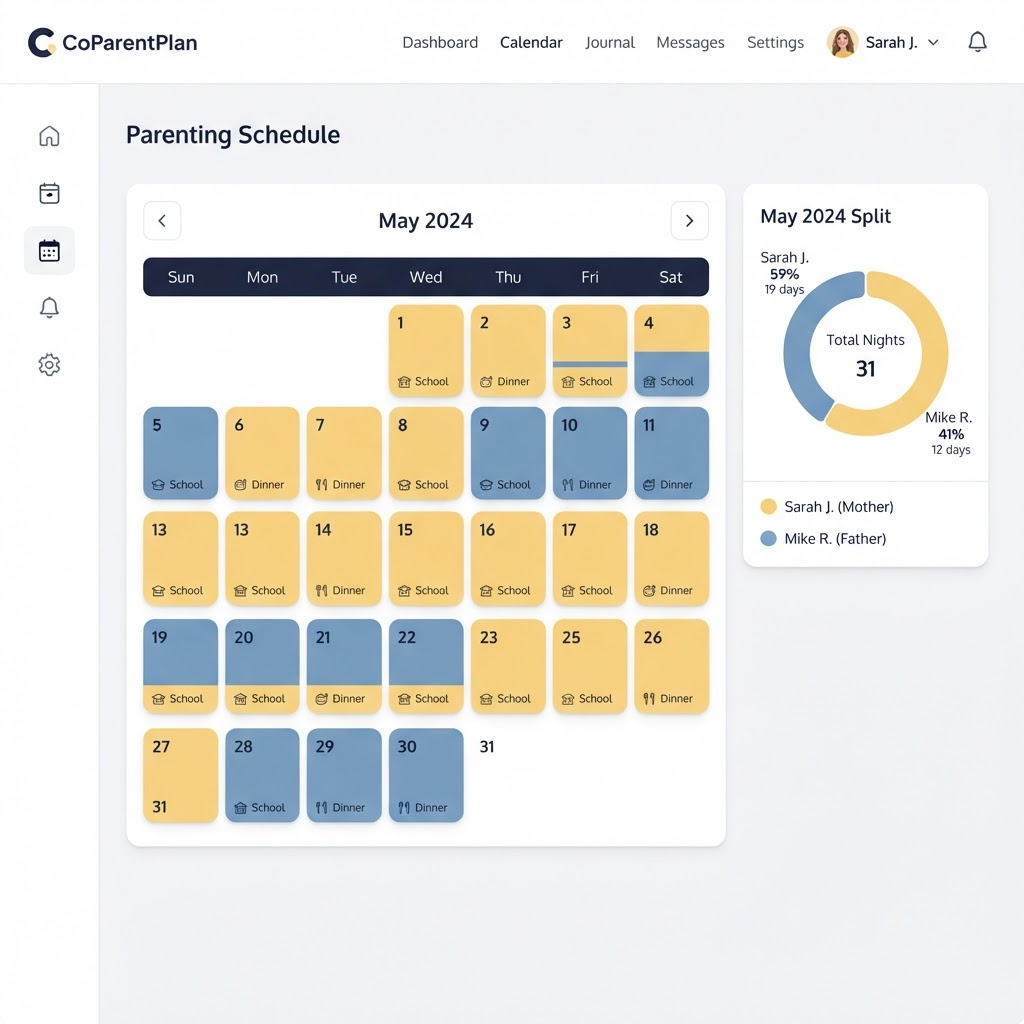Advance to next month arrow
Screen dimensions: 1024x1024
tap(689, 221)
